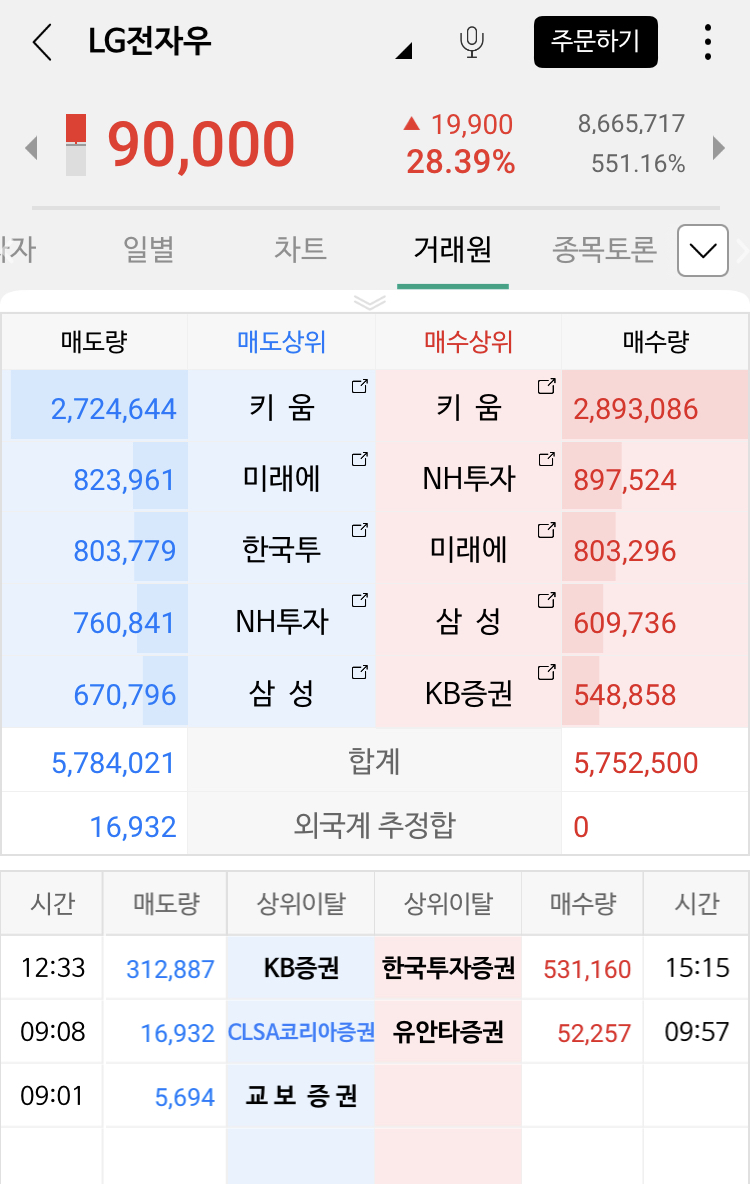Tap the 12:33 time entry
The height and width of the screenshot is (1184, 750).
pyautogui.click(x=53, y=968)
